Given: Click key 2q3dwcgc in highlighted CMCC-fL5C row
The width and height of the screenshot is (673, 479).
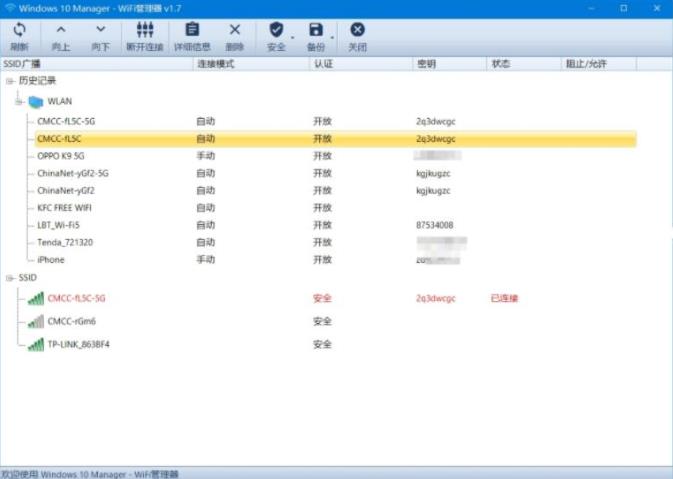Looking at the screenshot, I should (x=435, y=139).
